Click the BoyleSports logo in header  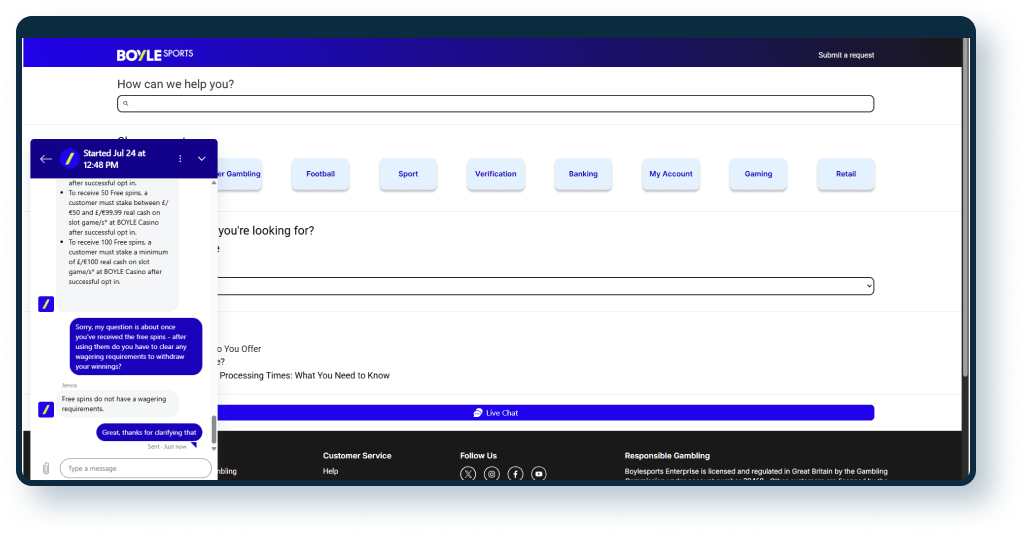(155, 54)
